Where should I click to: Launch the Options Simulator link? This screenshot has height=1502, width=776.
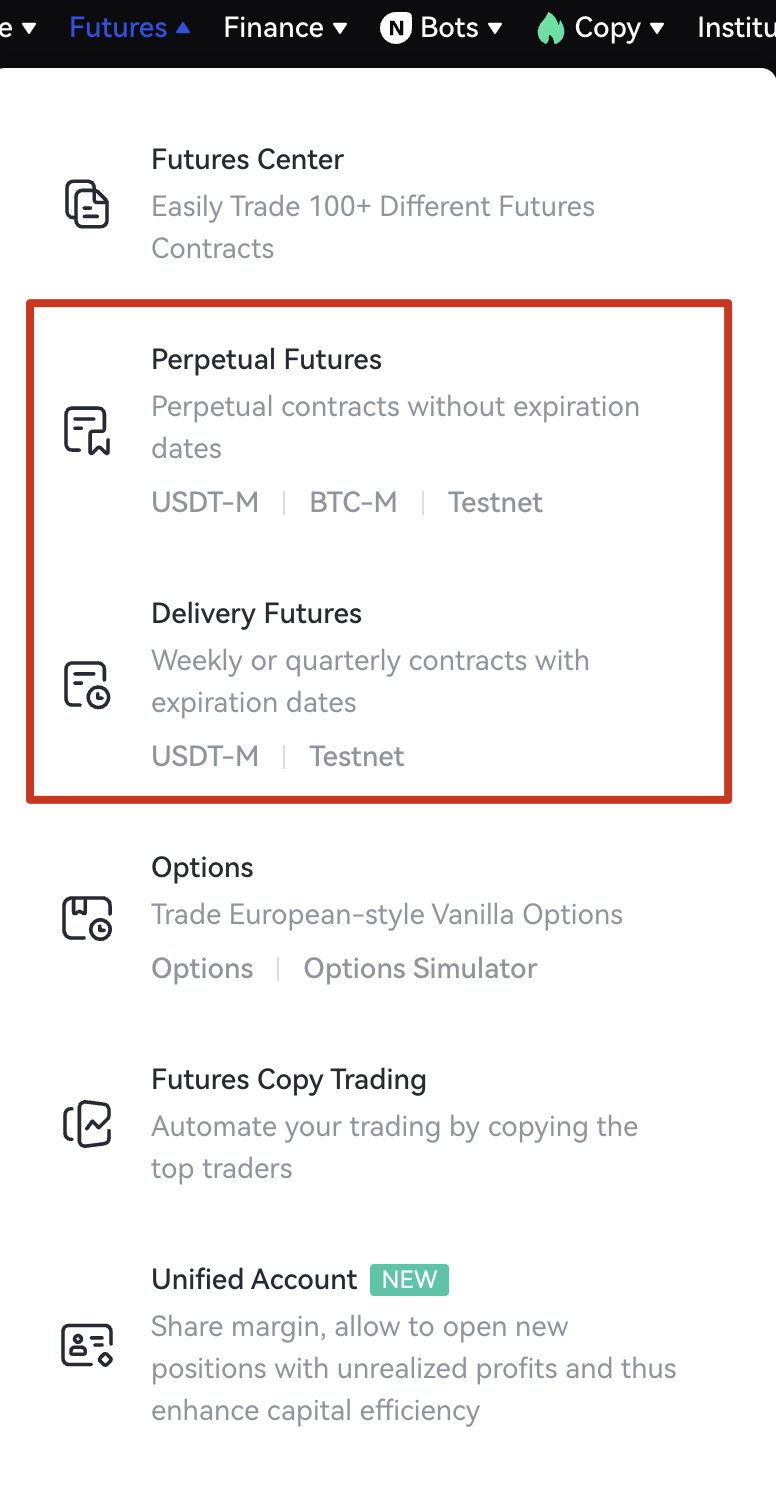point(420,968)
